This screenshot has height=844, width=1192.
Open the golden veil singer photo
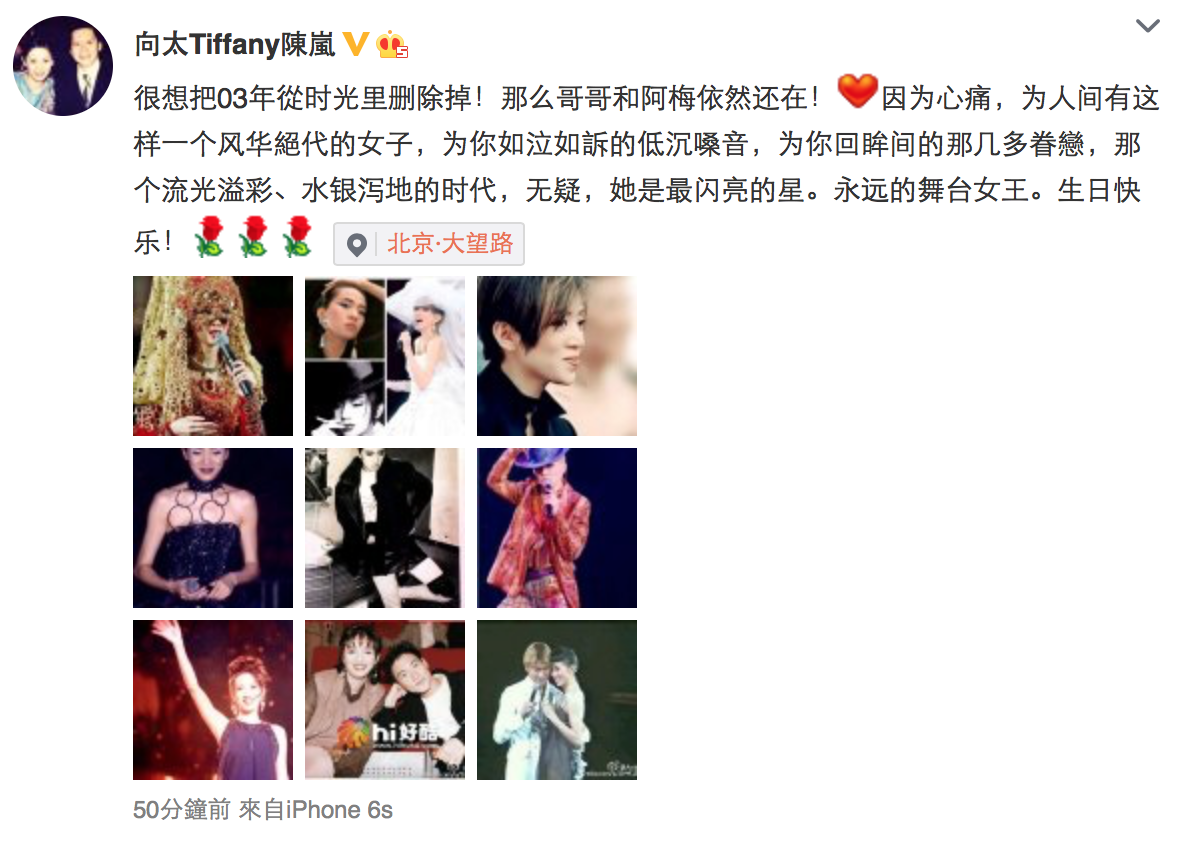pos(213,356)
